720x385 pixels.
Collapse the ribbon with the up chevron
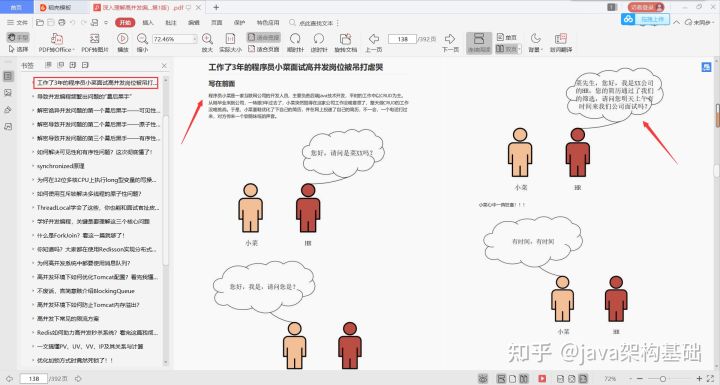tap(677, 22)
